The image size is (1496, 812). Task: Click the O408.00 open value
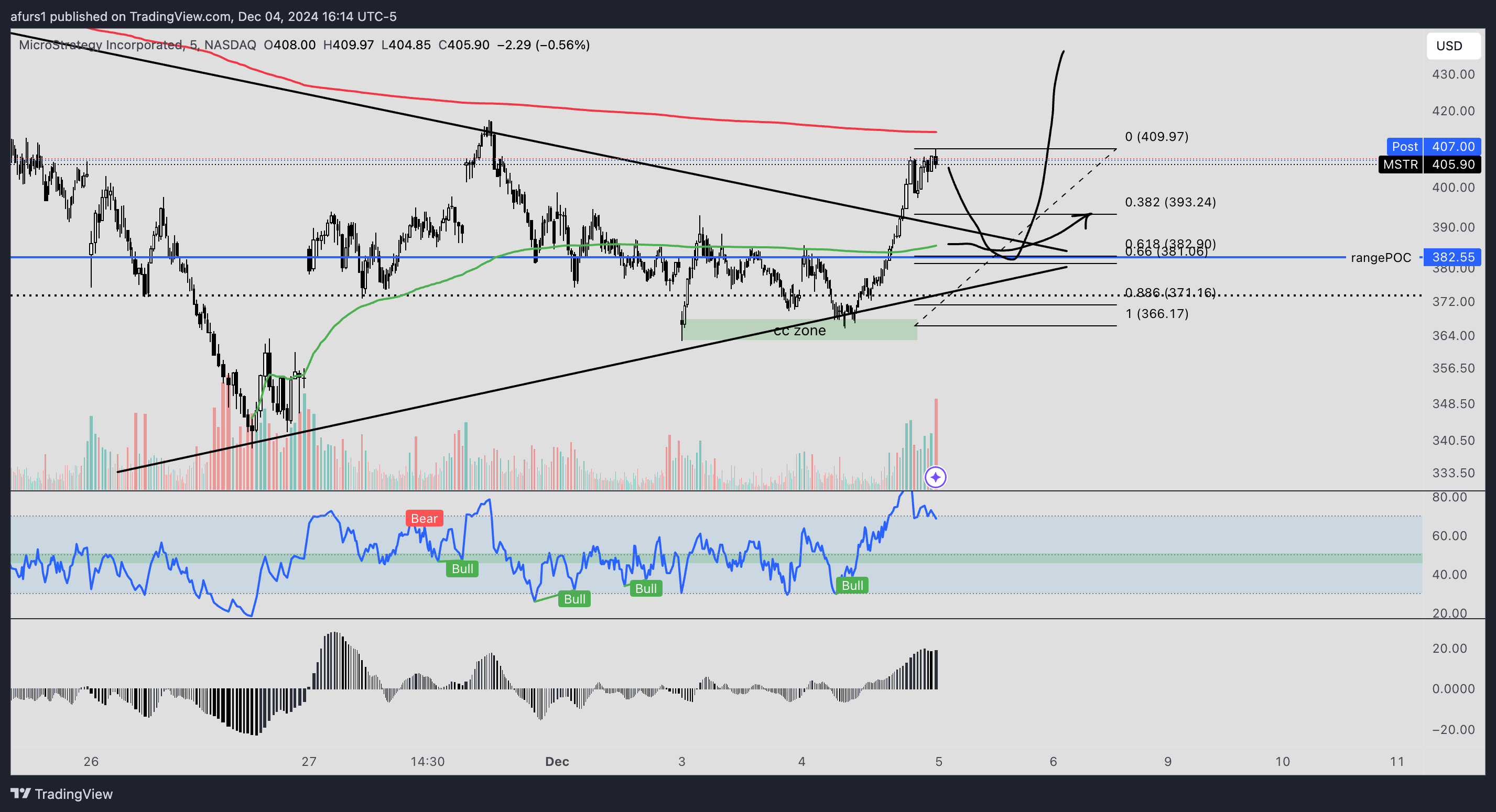[290, 45]
